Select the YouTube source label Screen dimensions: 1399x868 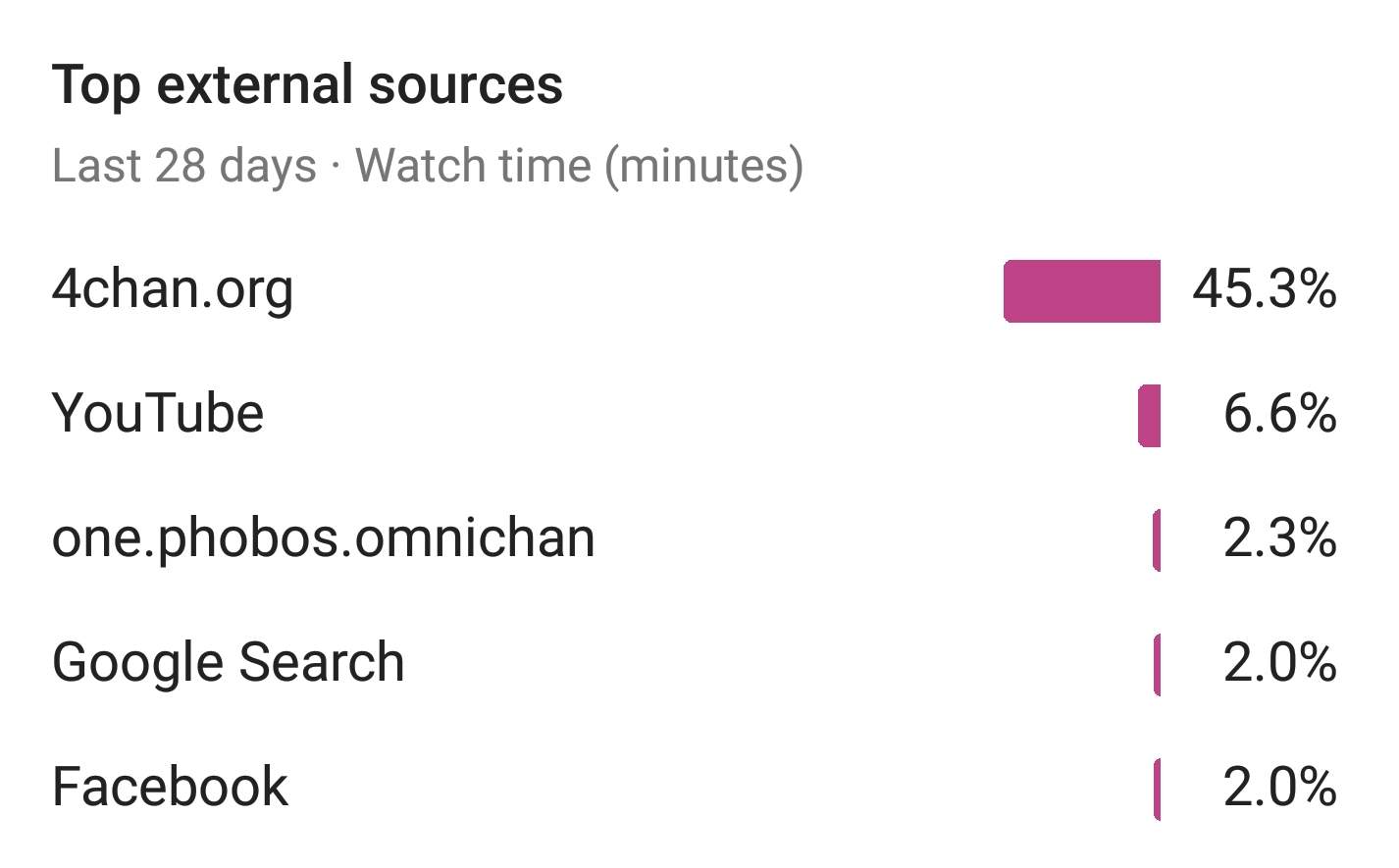coord(157,413)
